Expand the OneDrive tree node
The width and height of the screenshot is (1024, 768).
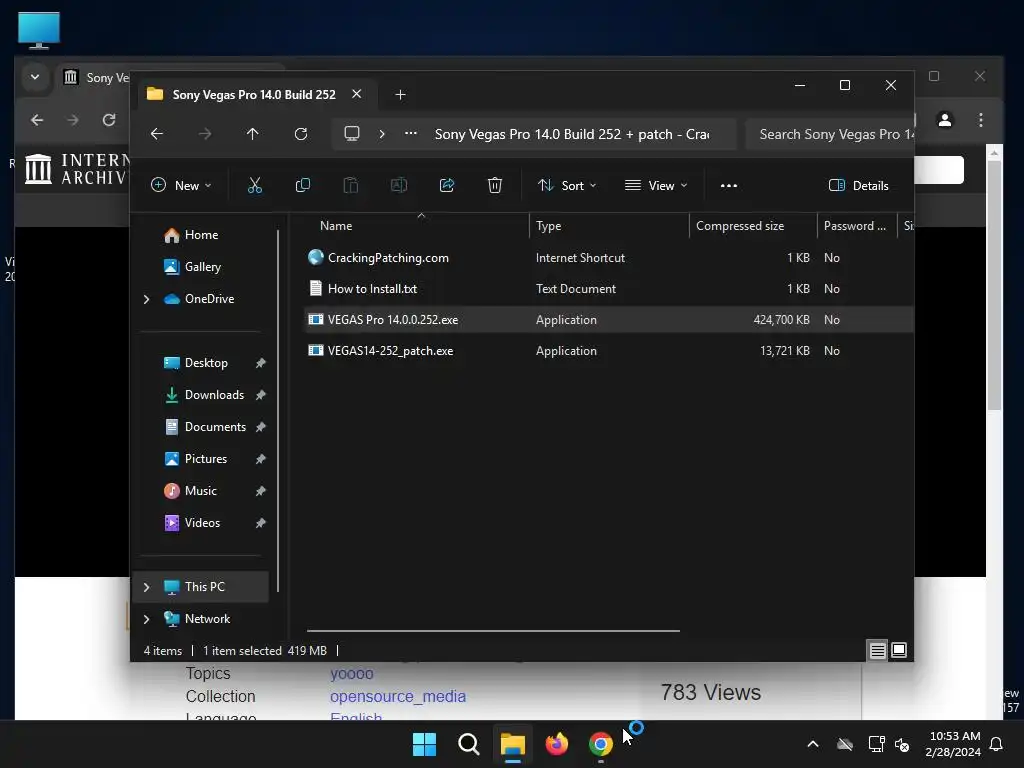pos(146,299)
